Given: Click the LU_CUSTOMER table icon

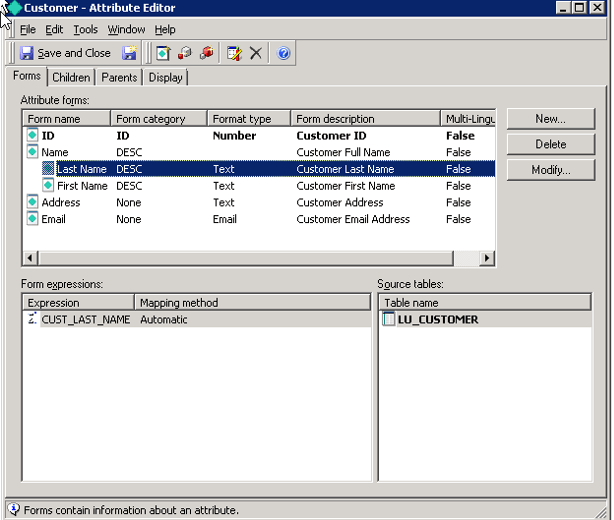Looking at the screenshot, I should click(x=388, y=319).
